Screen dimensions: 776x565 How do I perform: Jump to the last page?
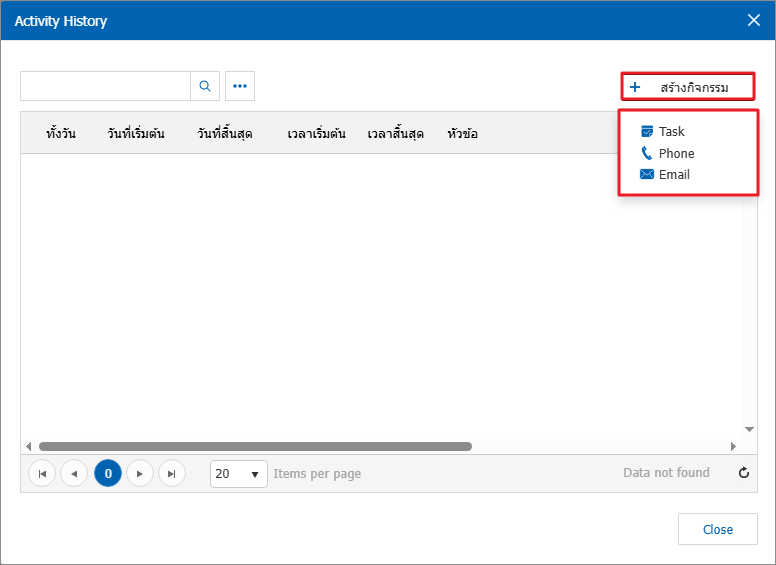pos(172,473)
